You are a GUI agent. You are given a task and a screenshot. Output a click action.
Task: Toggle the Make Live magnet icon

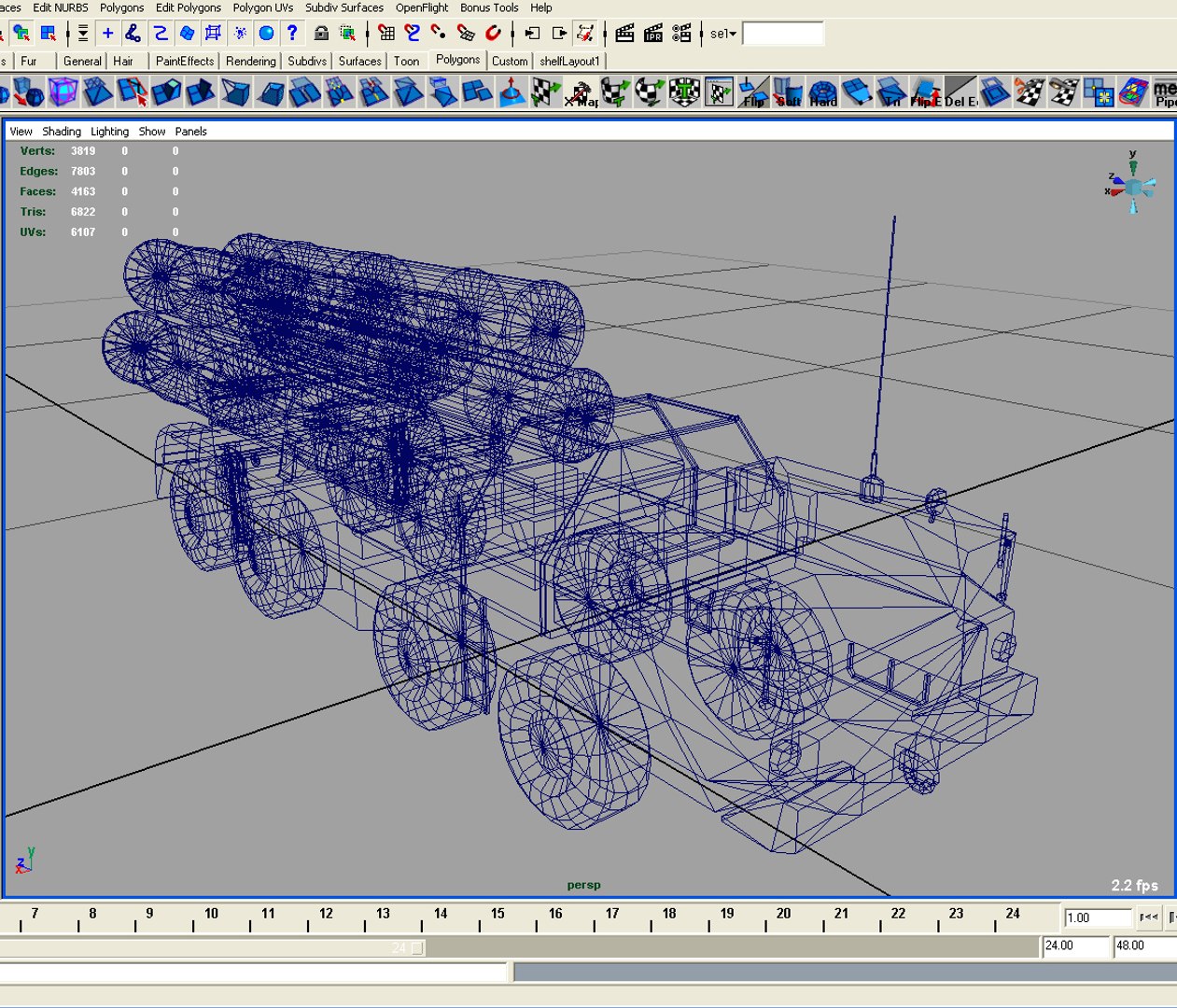(493, 34)
